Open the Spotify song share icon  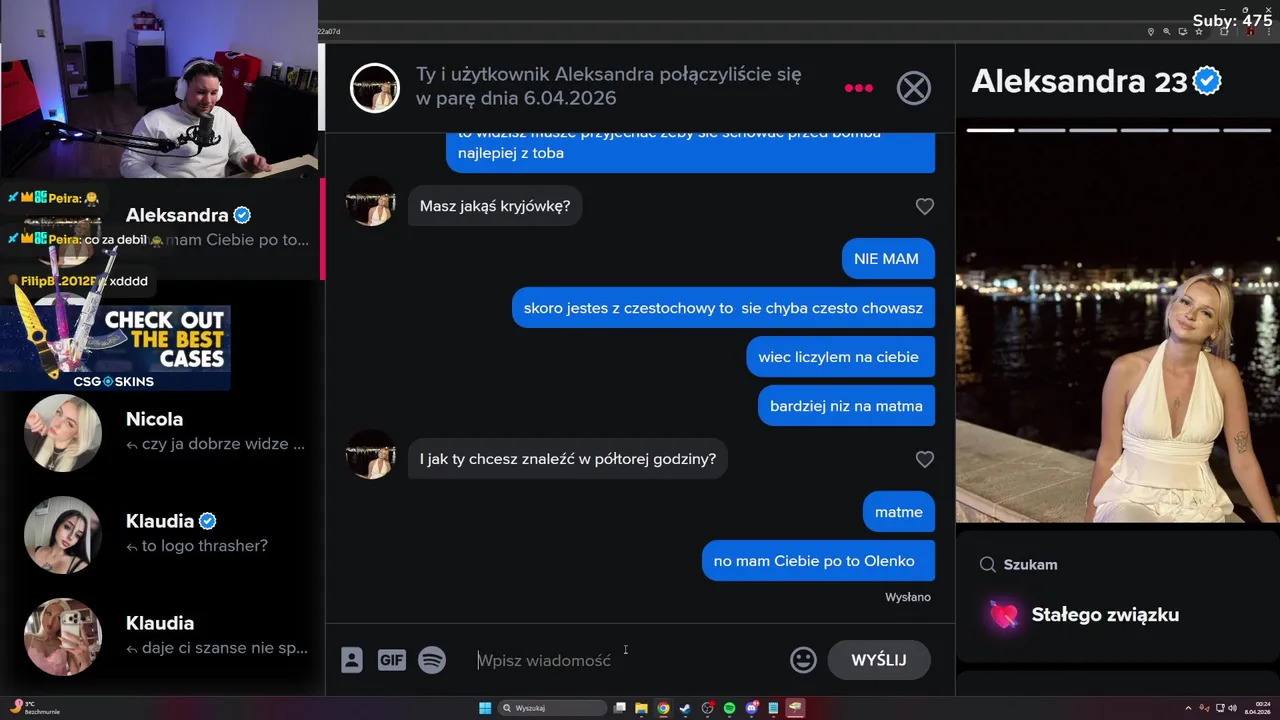tap(432, 660)
